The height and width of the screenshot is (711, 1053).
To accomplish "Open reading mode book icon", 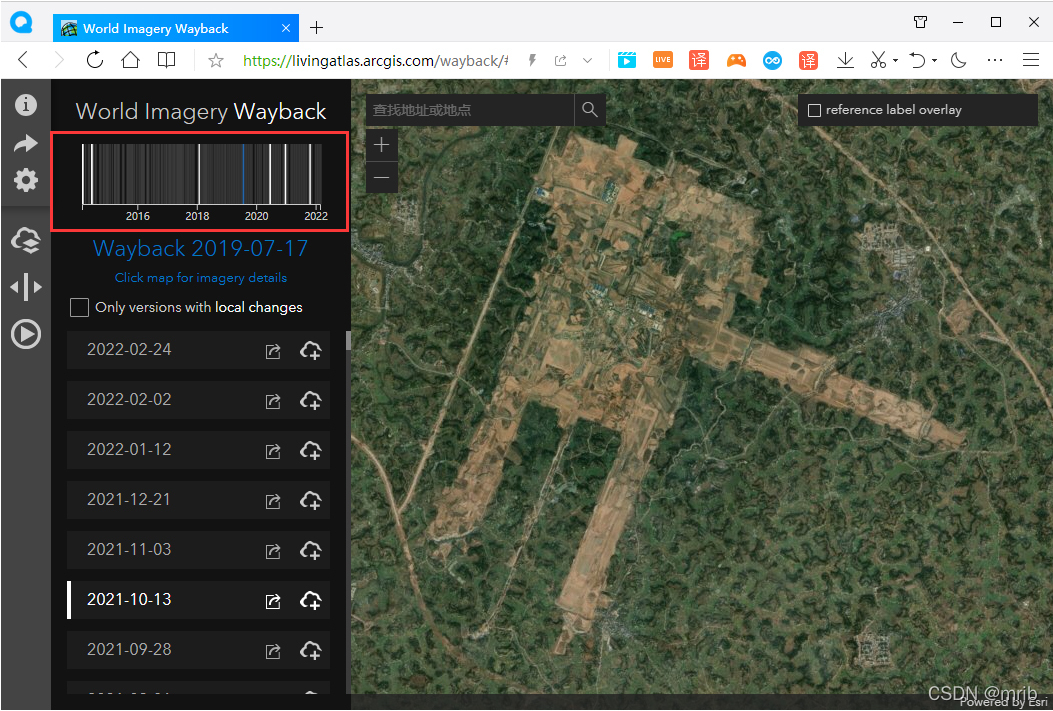I will tap(167, 60).
